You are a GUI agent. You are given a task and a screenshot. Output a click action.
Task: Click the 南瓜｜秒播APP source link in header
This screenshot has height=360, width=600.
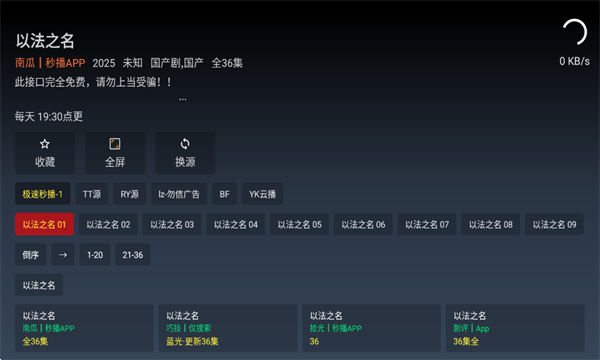pyautogui.click(x=50, y=63)
